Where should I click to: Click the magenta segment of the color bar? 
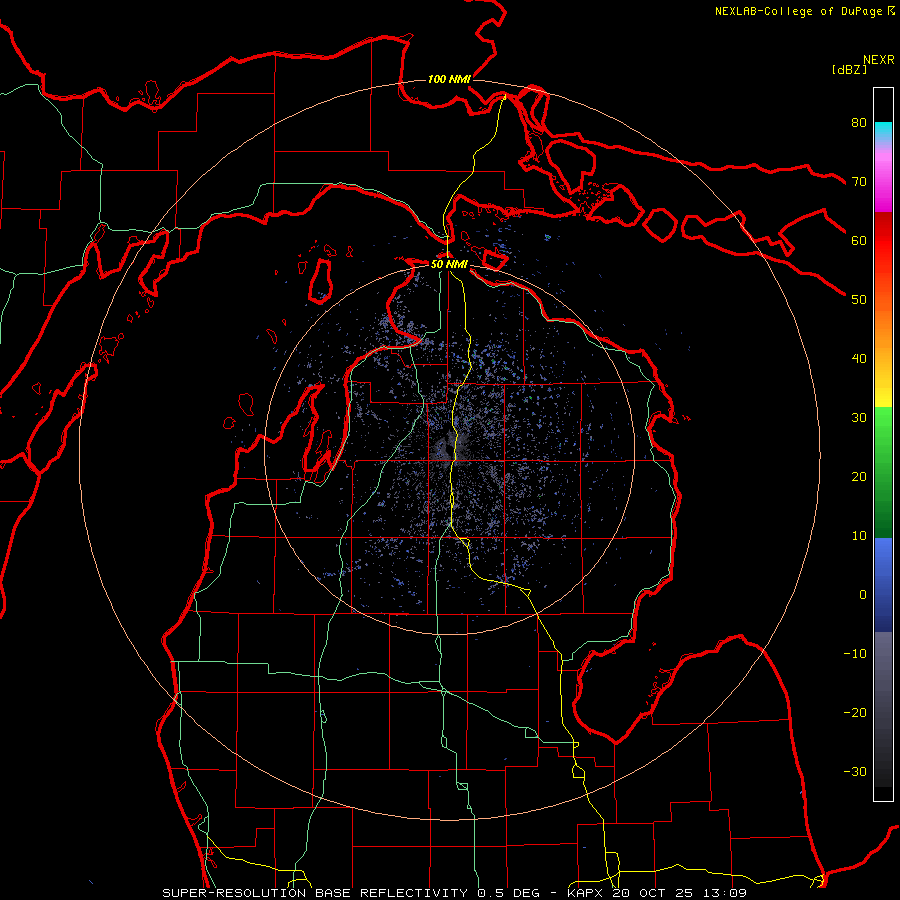click(x=883, y=184)
